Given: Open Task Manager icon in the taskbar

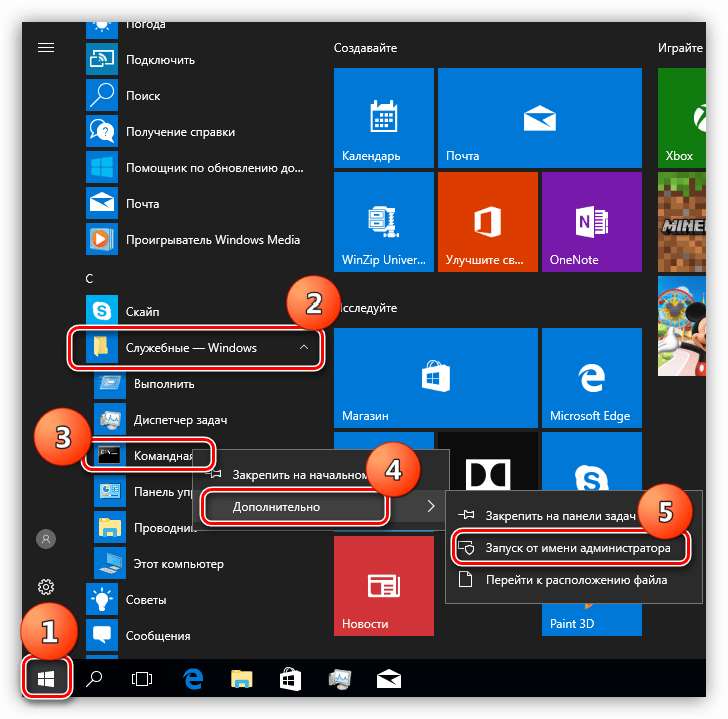Looking at the screenshot, I should pyautogui.click(x=339, y=679).
